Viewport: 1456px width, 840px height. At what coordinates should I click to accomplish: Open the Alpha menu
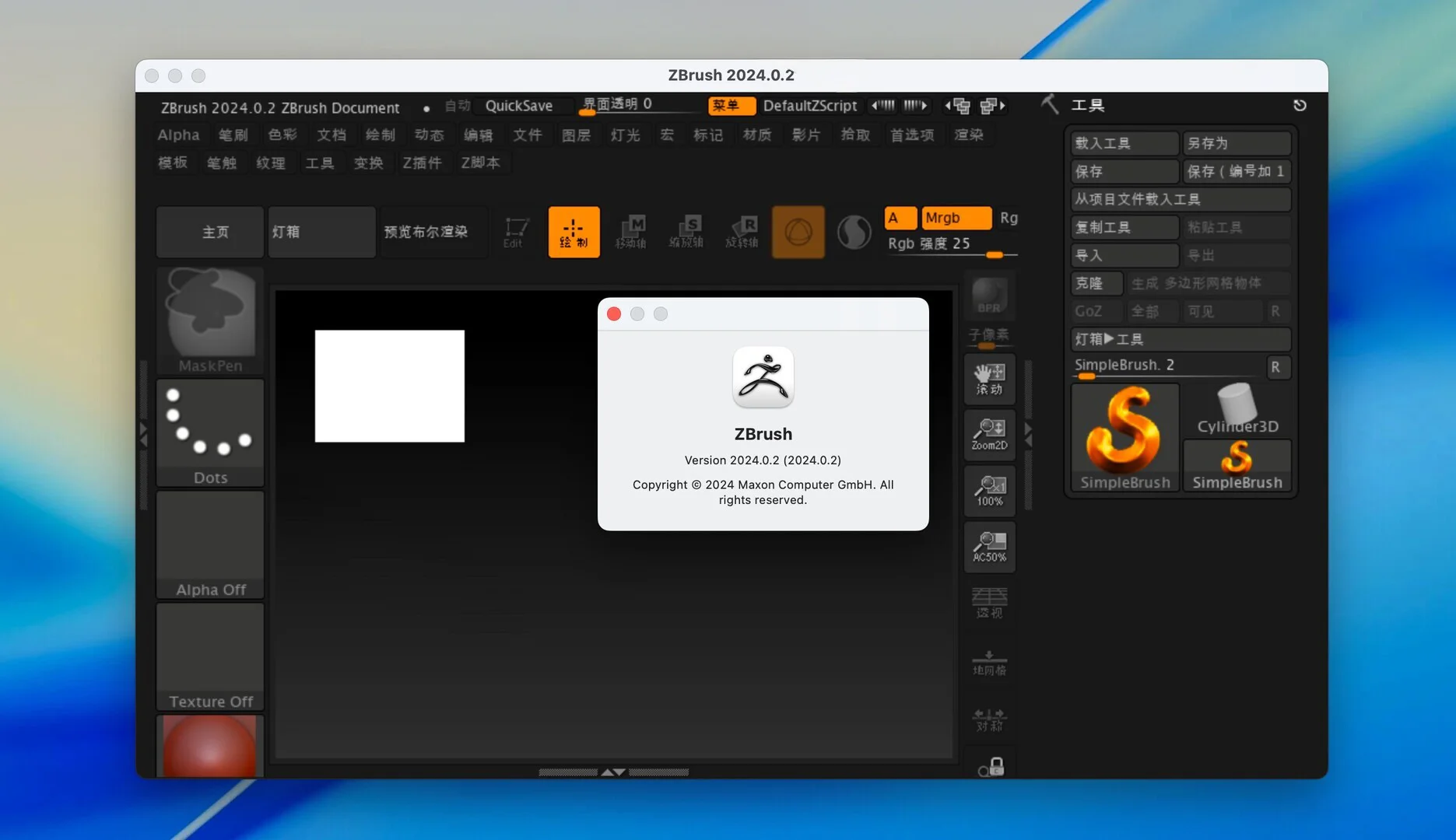tap(178, 135)
